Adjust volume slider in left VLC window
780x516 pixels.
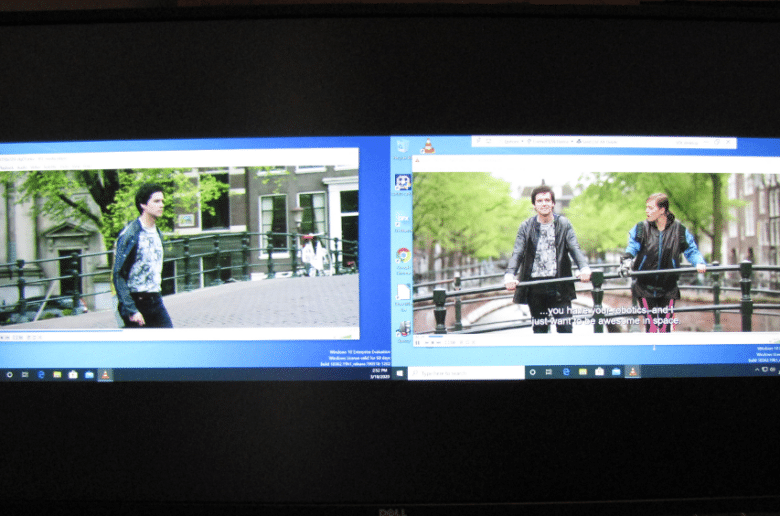(348, 337)
